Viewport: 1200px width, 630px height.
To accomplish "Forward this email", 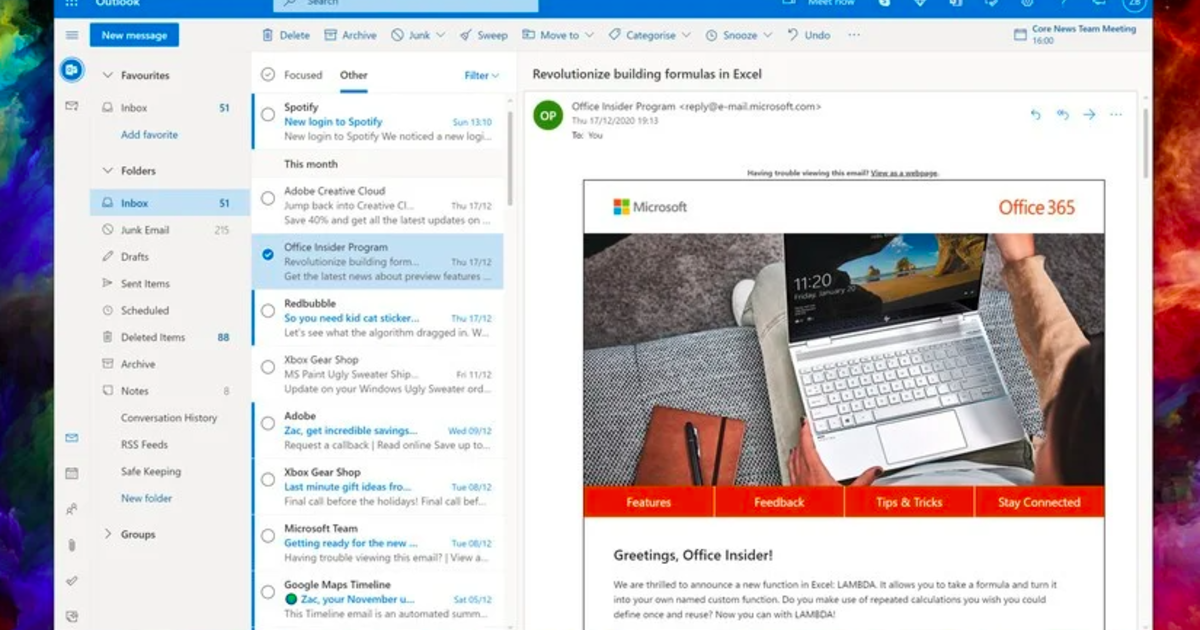I will click(x=1088, y=115).
